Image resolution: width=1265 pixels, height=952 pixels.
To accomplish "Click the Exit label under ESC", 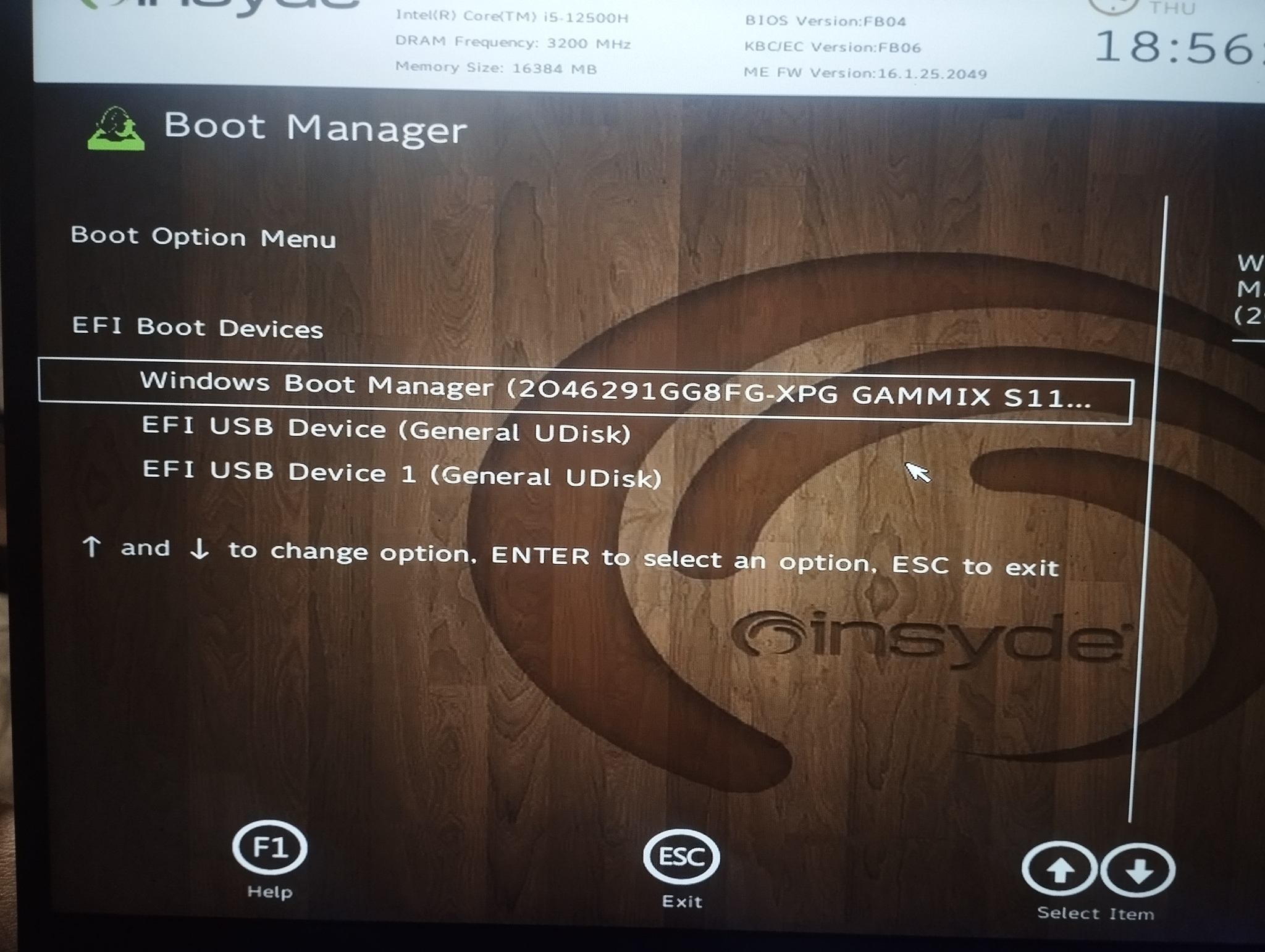I will pos(682,901).
